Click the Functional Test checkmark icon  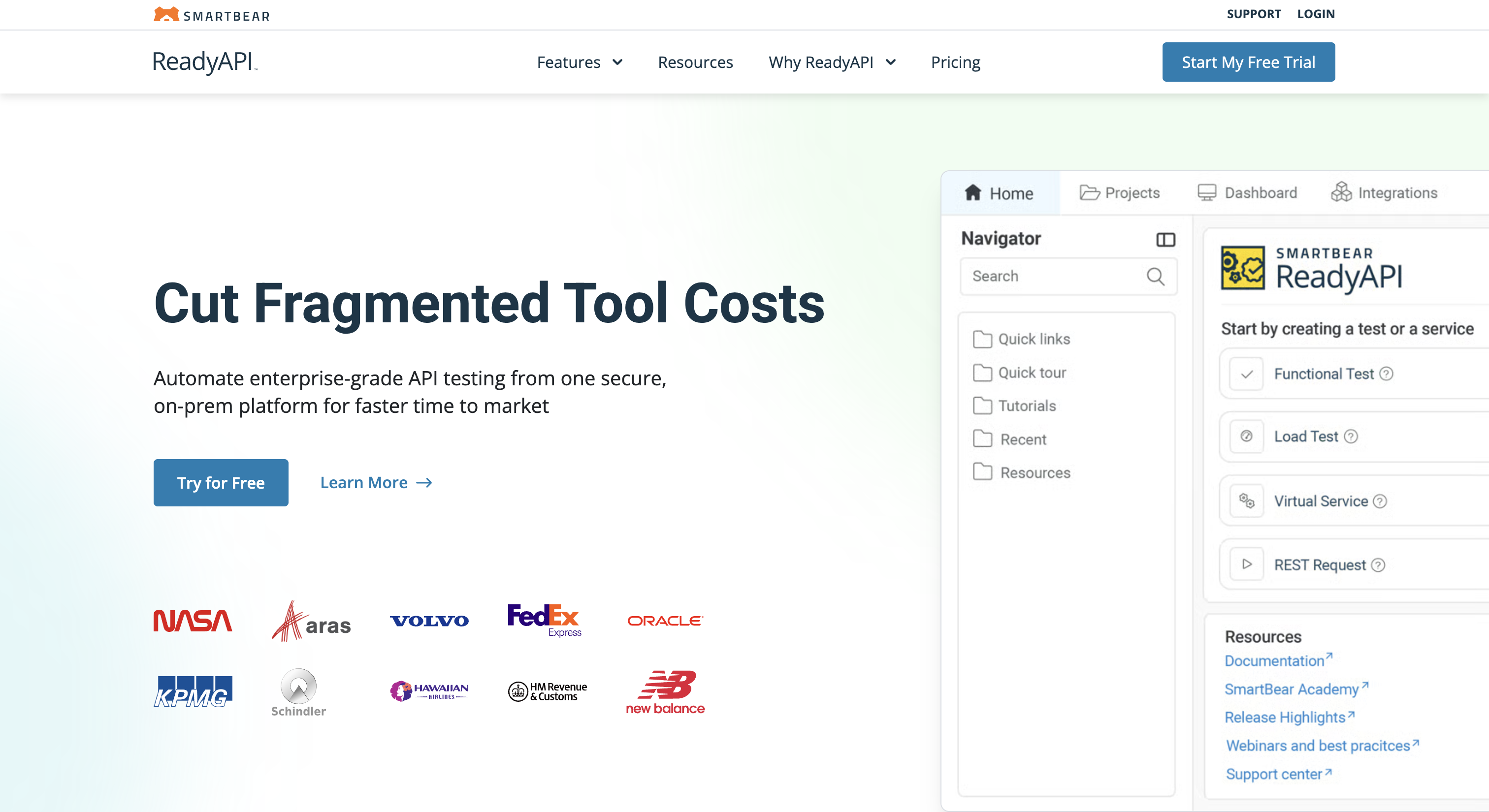point(1246,374)
